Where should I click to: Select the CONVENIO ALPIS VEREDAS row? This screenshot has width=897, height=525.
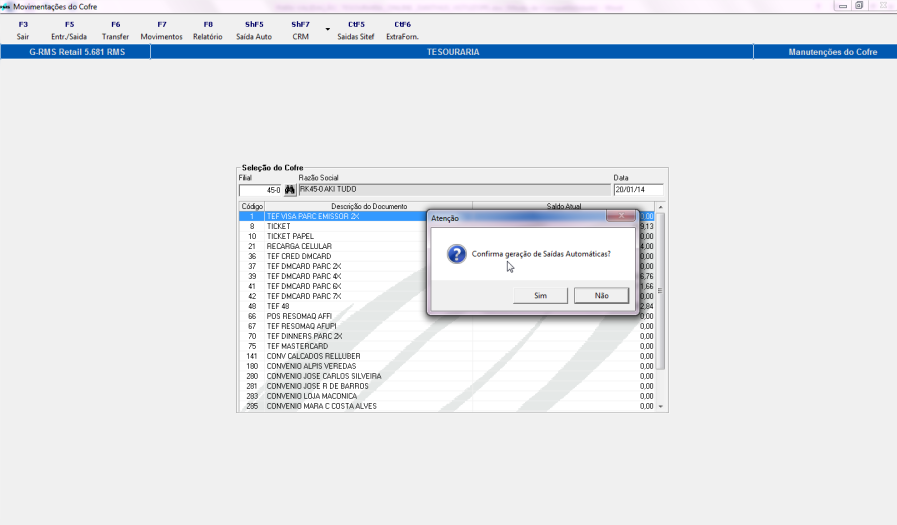(x=446, y=367)
